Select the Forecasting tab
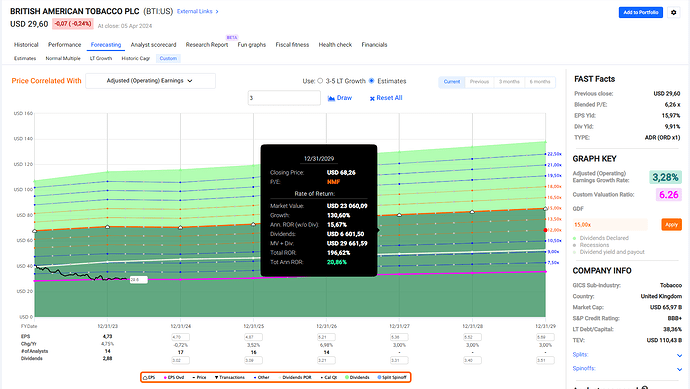 pyautogui.click(x=106, y=45)
